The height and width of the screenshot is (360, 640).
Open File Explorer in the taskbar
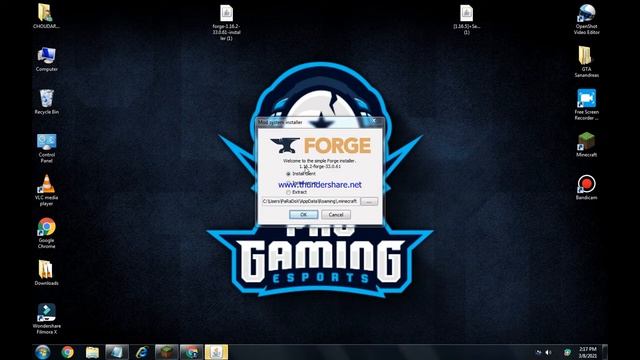click(92, 352)
